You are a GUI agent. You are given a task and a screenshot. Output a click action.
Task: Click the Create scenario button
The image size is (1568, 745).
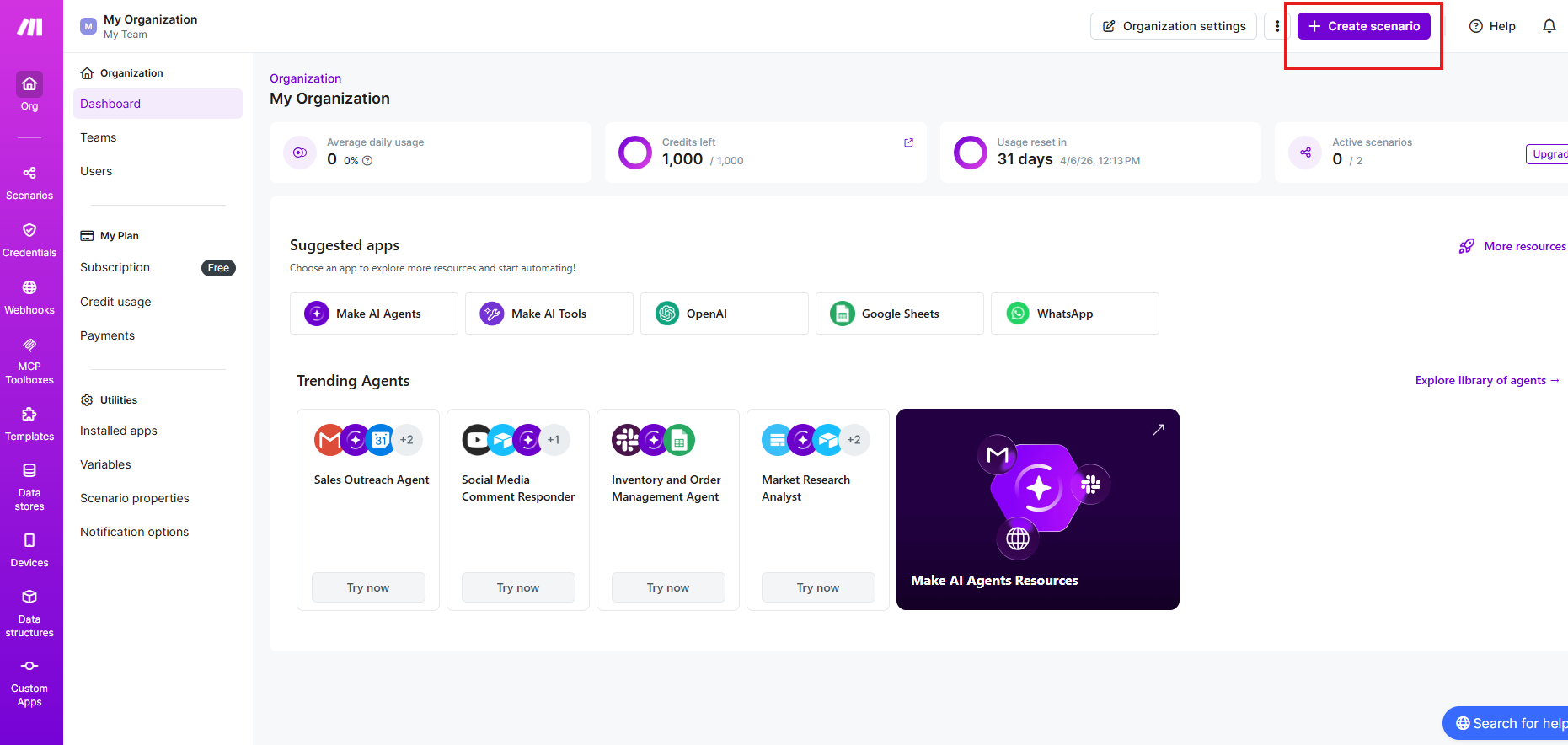point(1363,26)
